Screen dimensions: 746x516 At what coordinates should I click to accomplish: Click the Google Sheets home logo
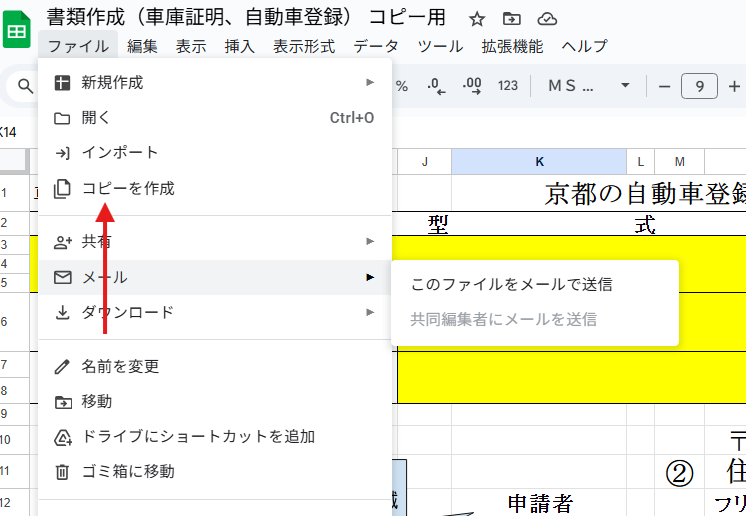coord(18,30)
